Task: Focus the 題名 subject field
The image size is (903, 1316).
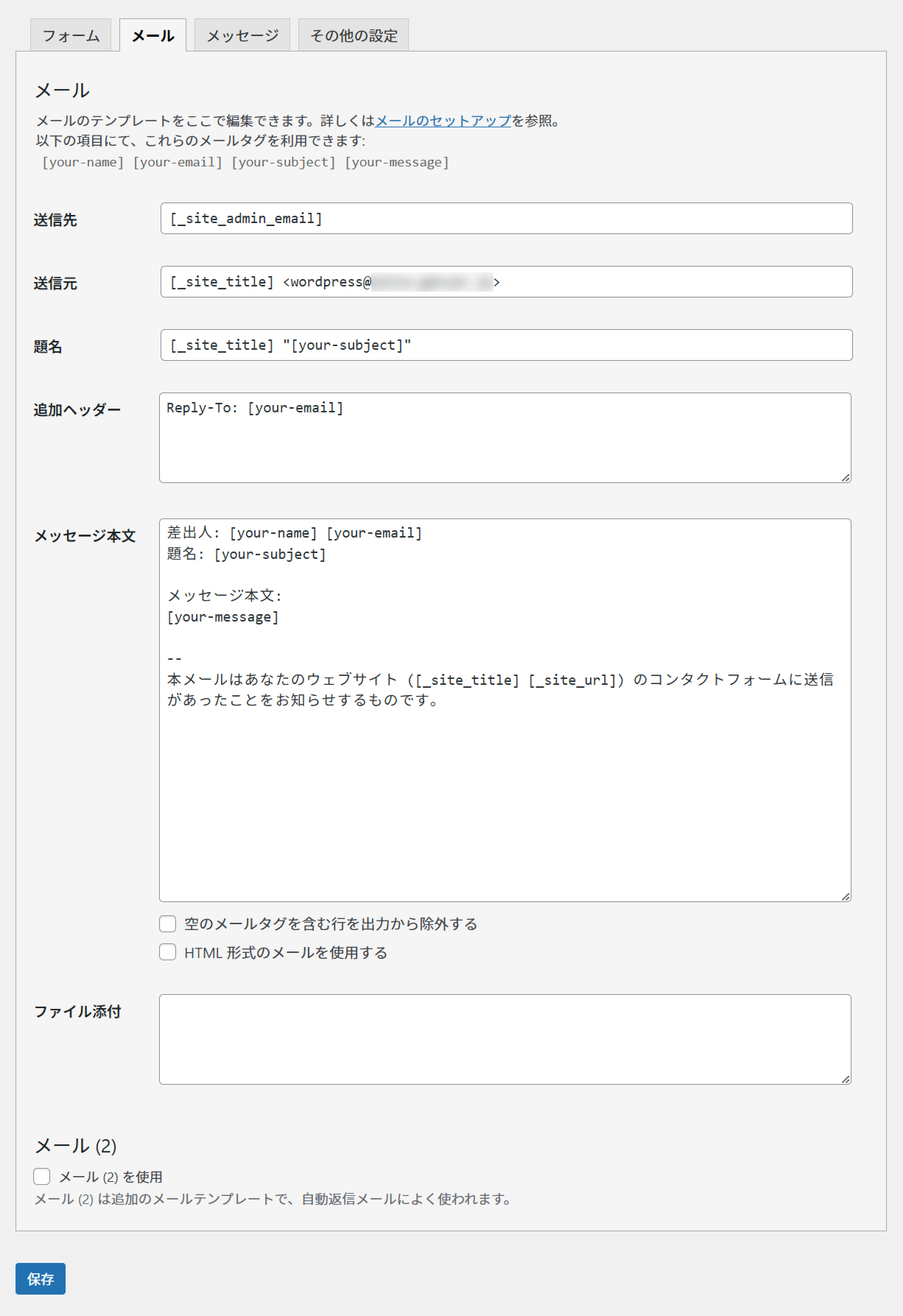Action: [506, 345]
